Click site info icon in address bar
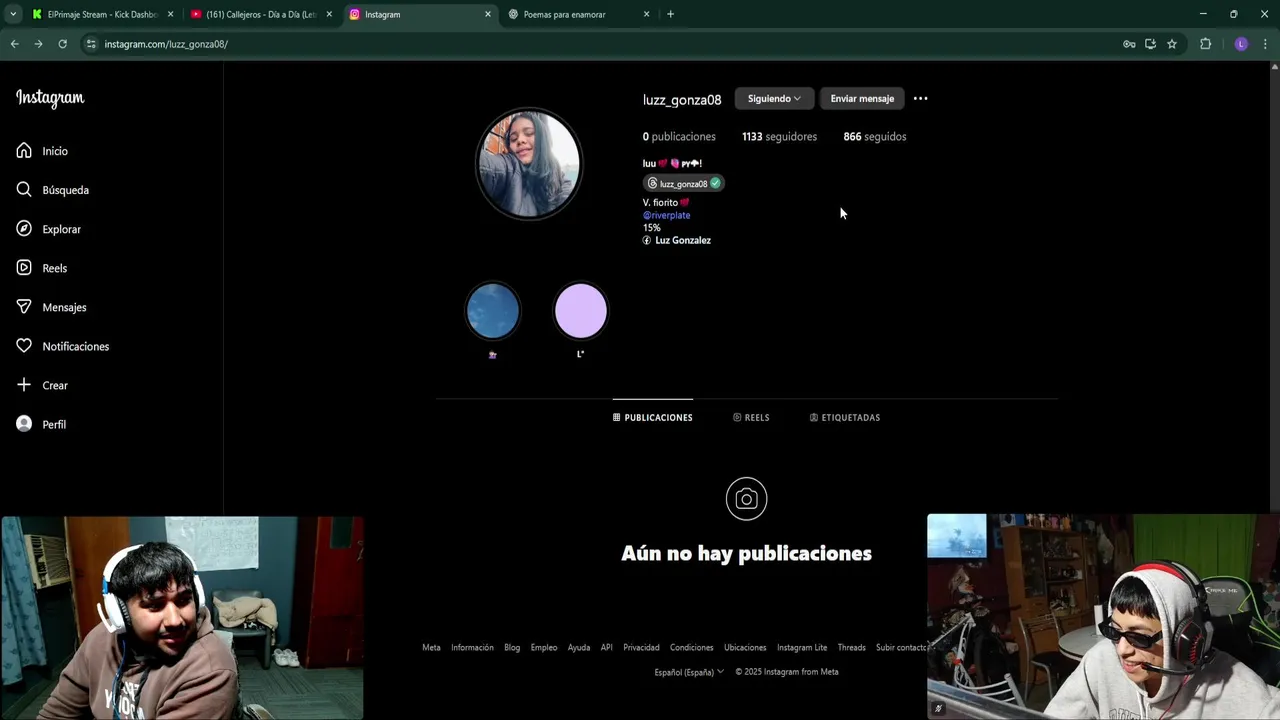 pos(91,44)
